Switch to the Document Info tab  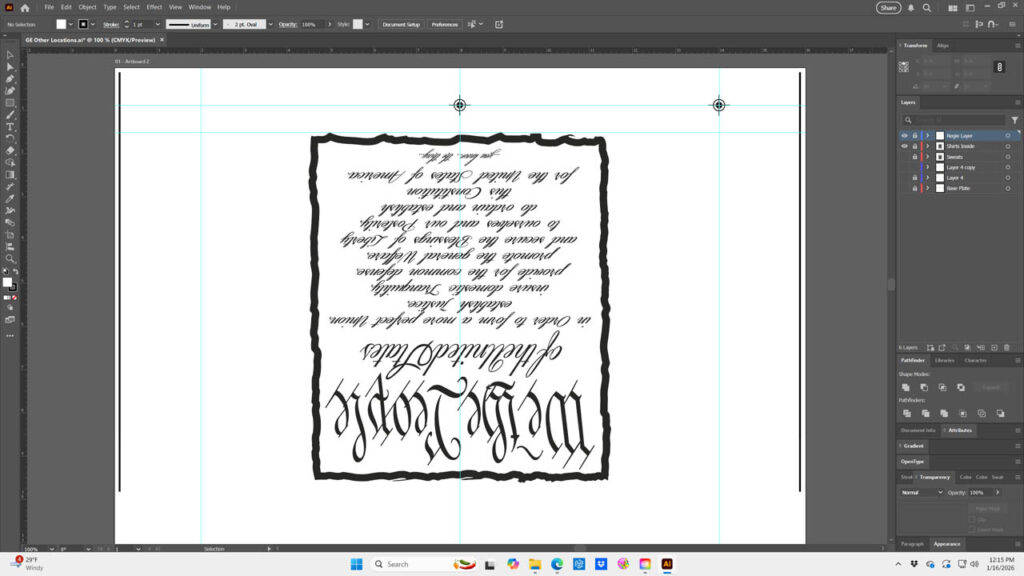coord(918,430)
